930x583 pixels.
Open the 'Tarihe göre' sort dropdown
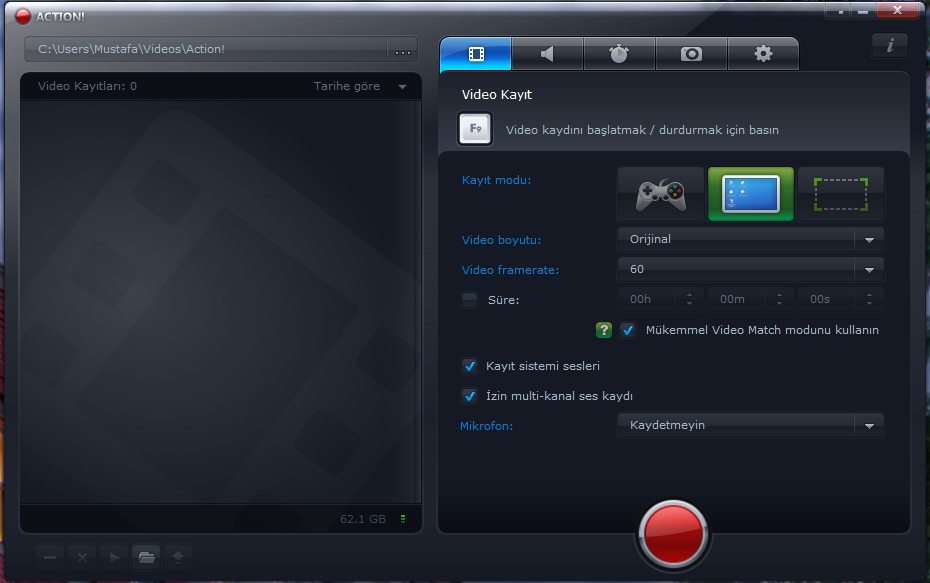[360, 86]
